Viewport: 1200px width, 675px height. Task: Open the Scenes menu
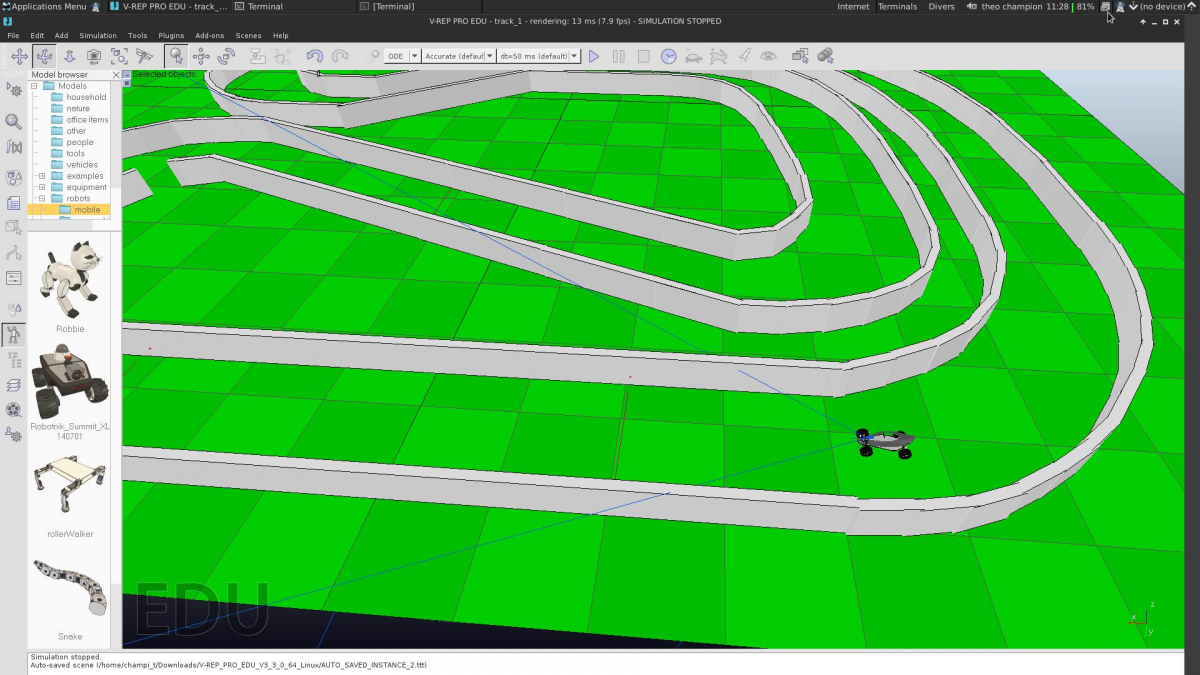point(248,36)
